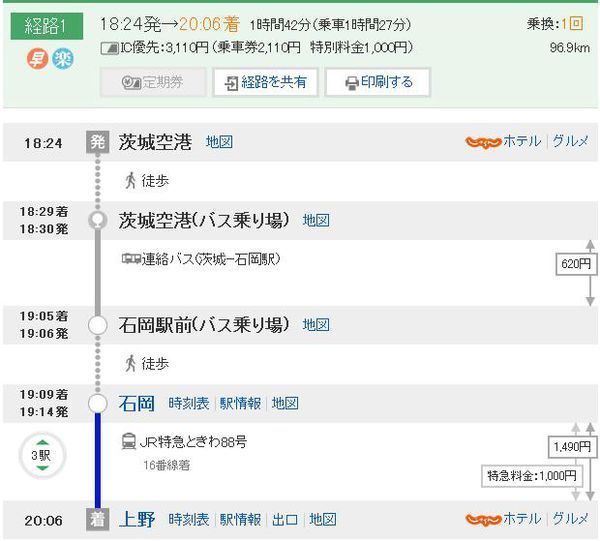Image resolution: width=600 pixels, height=541 pixels.
Task: Open 地図 link for 石岡駅前(バス乗り場)
Action: 316,325
